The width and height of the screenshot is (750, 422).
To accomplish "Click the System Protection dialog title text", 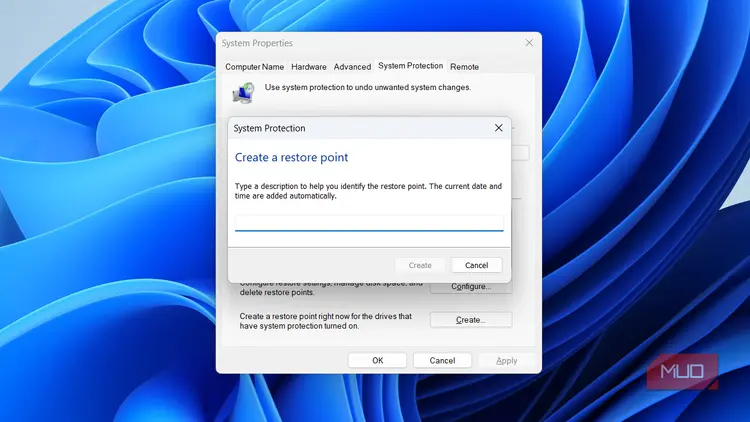I will click(269, 128).
